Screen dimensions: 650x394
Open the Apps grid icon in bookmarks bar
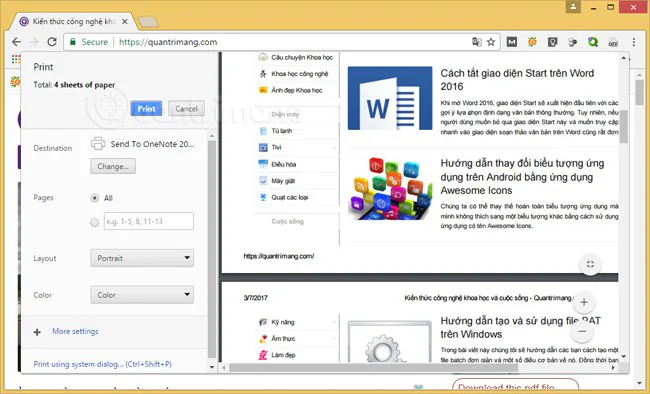[x=16, y=59]
